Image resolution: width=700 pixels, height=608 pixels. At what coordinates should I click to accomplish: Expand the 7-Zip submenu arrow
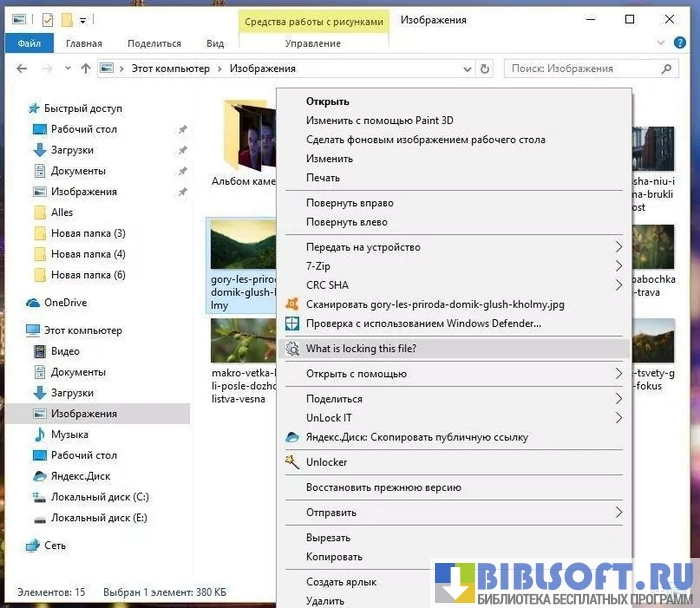[618, 266]
